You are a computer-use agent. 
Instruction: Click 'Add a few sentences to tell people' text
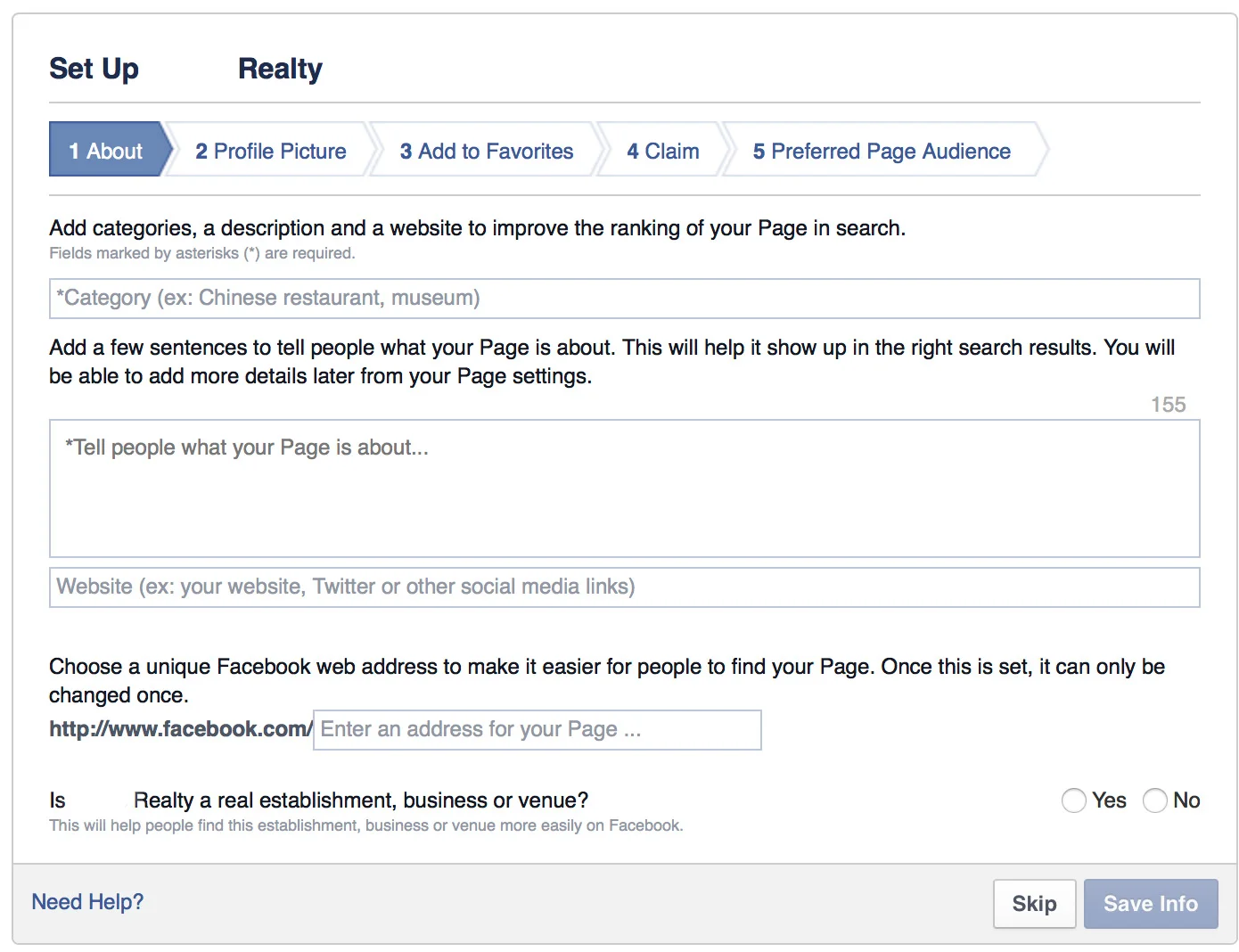[x=612, y=361]
